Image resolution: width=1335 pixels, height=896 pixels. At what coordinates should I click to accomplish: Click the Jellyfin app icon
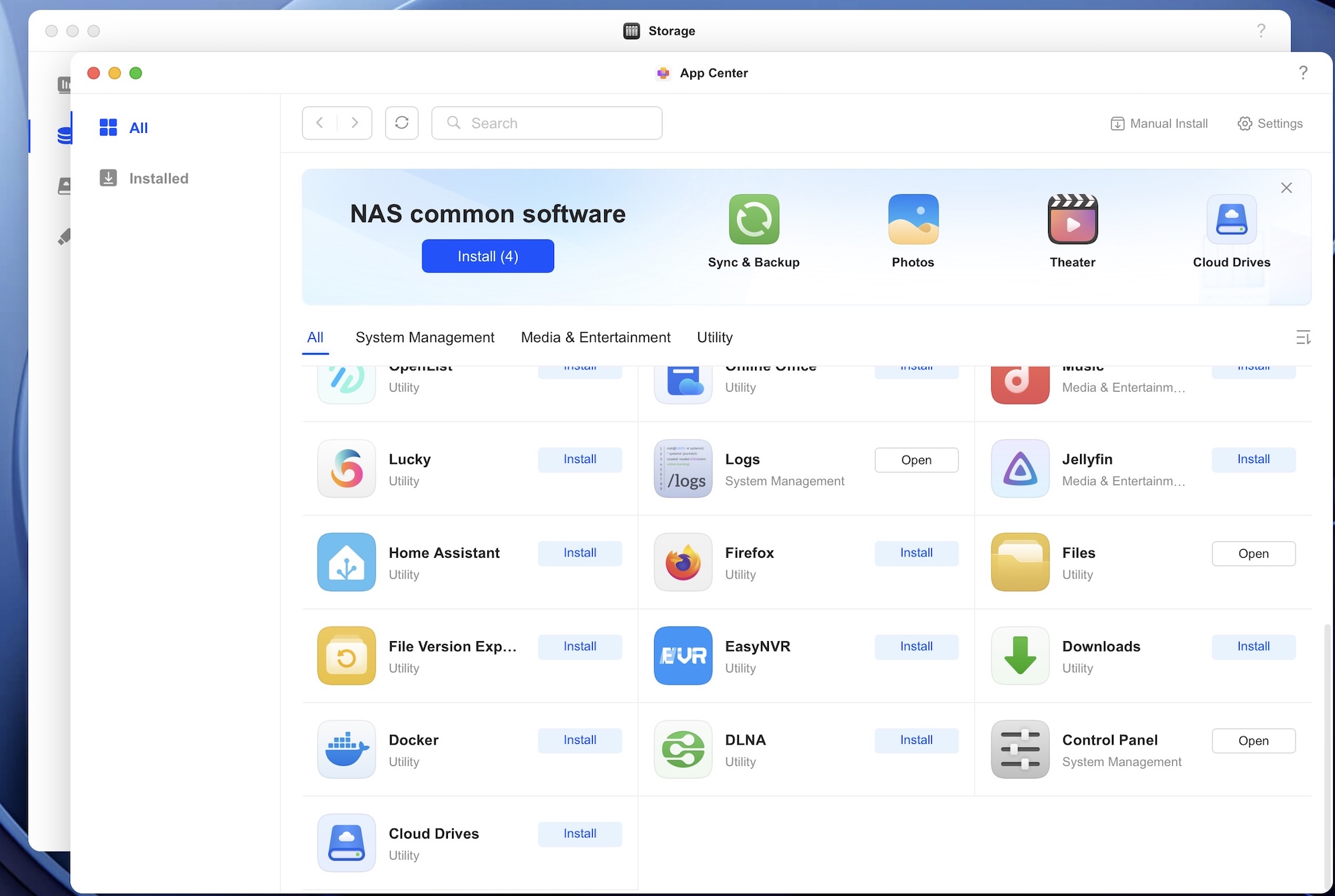(x=1019, y=469)
